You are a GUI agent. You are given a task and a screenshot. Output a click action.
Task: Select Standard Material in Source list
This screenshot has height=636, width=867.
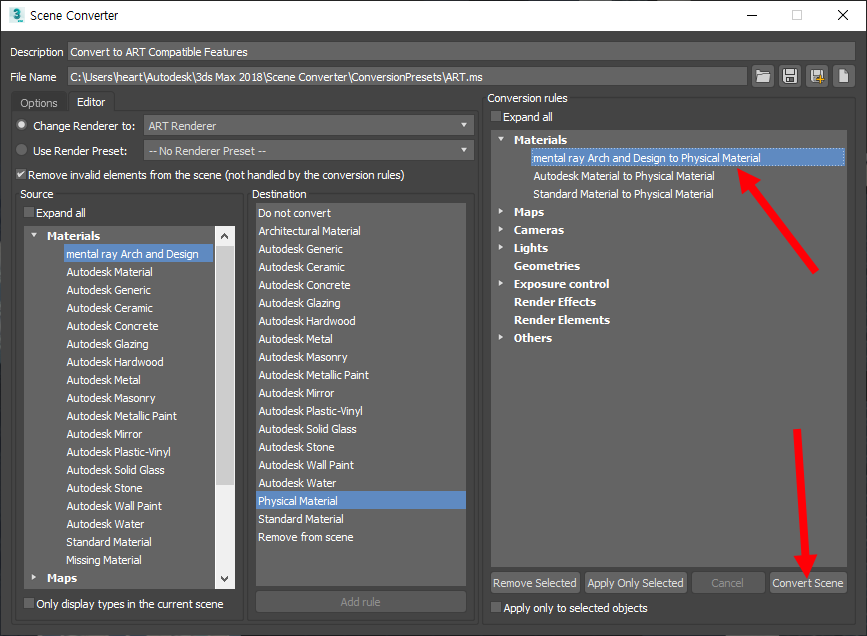point(109,542)
